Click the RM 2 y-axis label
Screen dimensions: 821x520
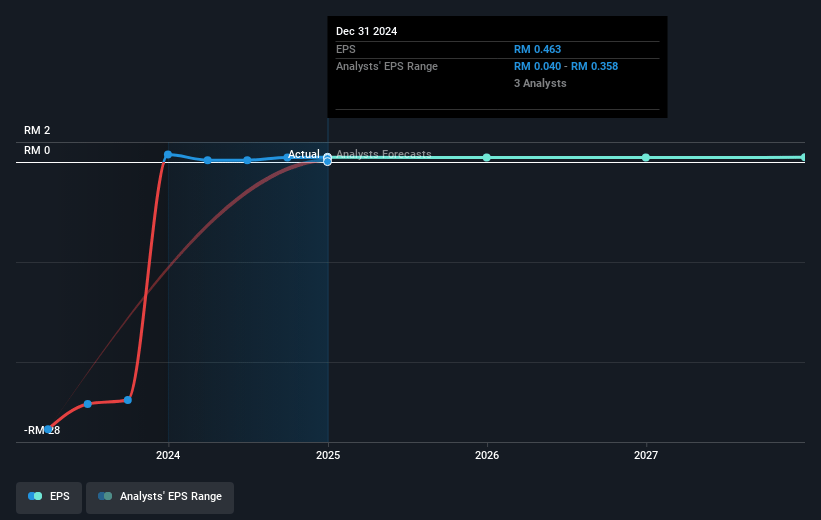pos(37,130)
